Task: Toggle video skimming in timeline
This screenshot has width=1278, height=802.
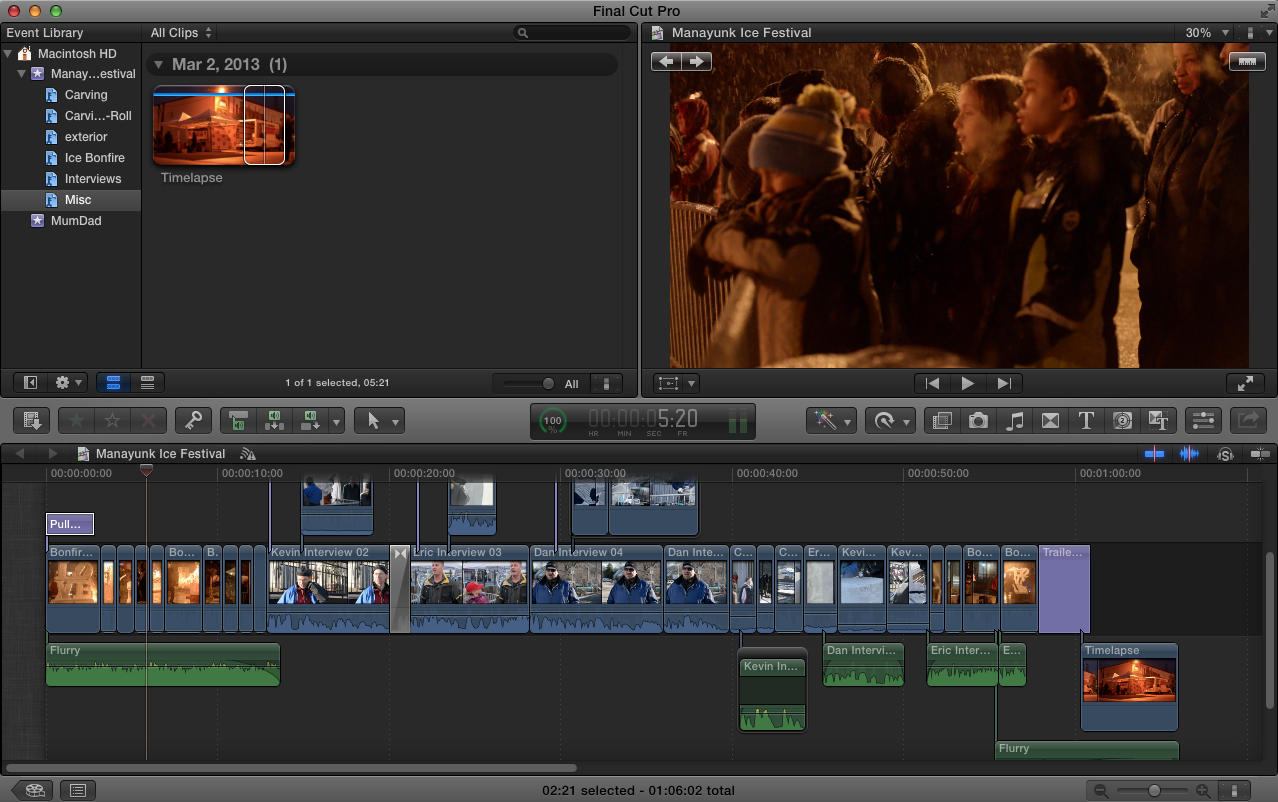Action: (1155, 454)
